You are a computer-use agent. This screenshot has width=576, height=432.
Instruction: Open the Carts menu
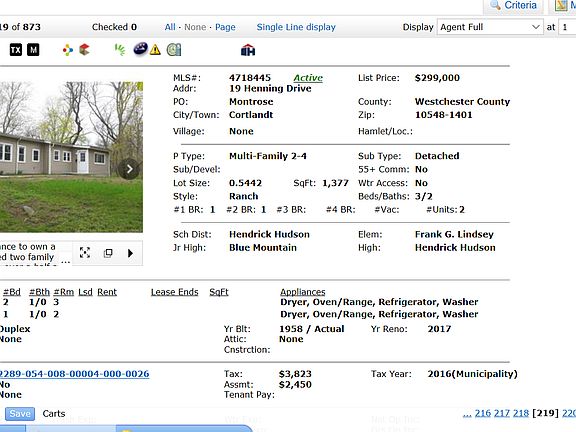tap(54, 414)
